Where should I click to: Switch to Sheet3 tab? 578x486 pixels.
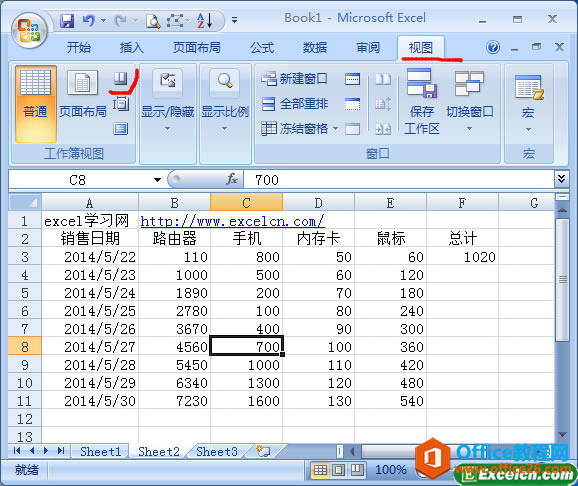click(x=217, y=451)
